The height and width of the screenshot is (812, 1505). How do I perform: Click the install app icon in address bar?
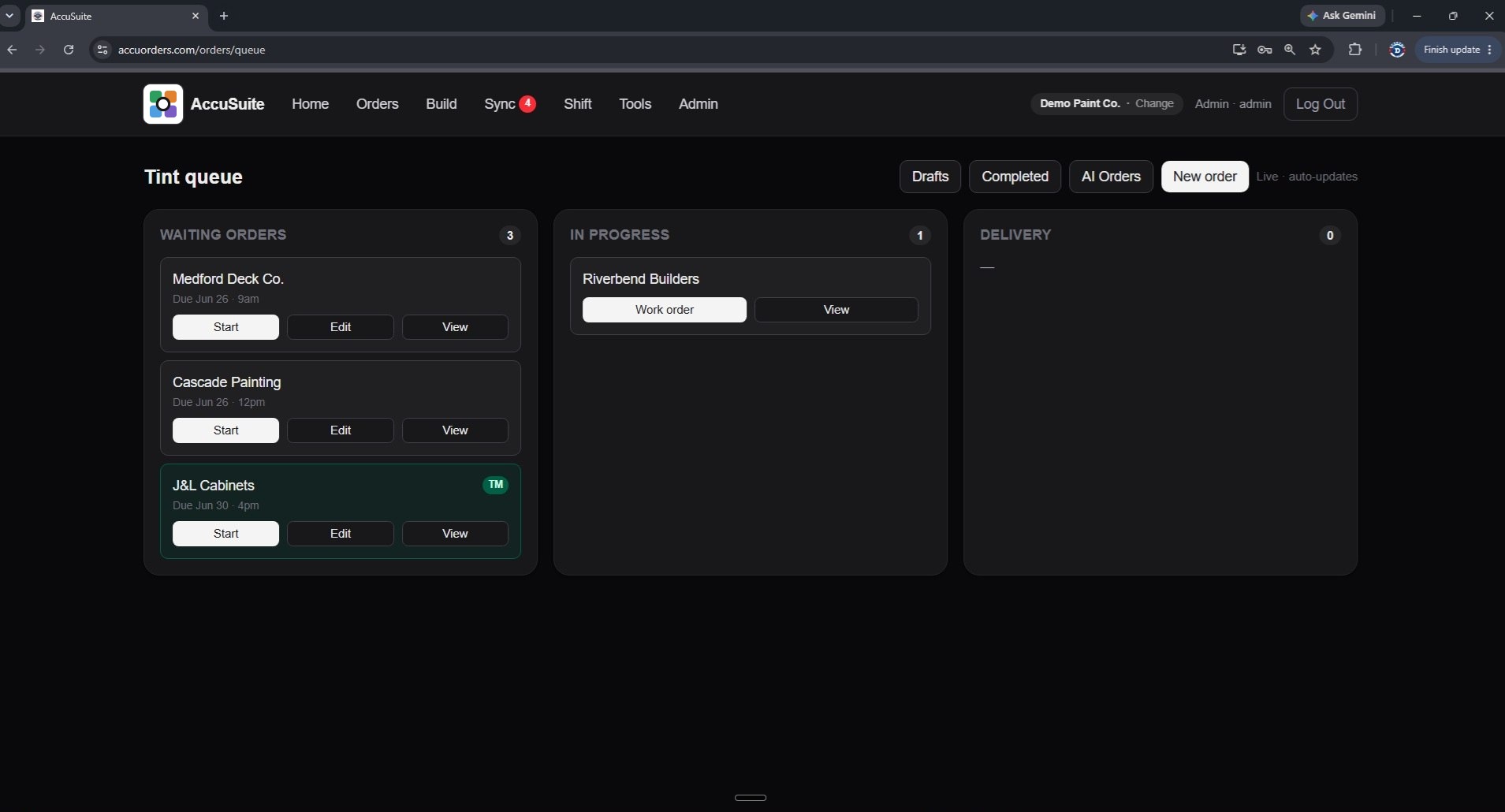[1239, 50]
